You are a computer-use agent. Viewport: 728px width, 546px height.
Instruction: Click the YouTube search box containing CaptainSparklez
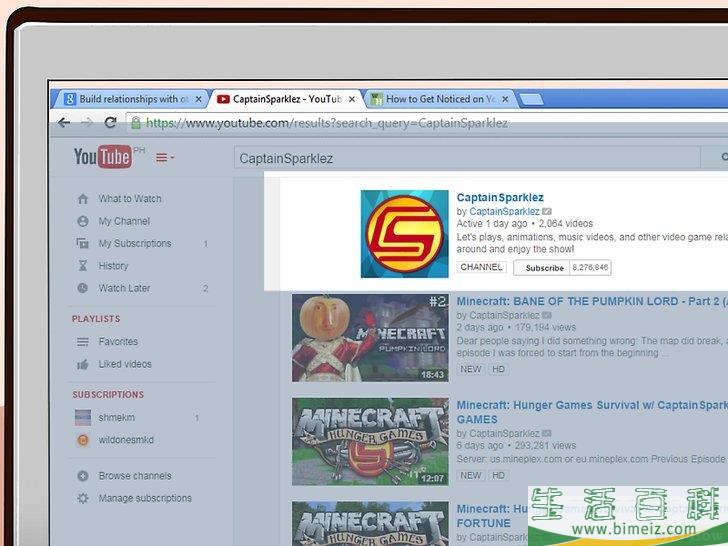pos(467,158)
